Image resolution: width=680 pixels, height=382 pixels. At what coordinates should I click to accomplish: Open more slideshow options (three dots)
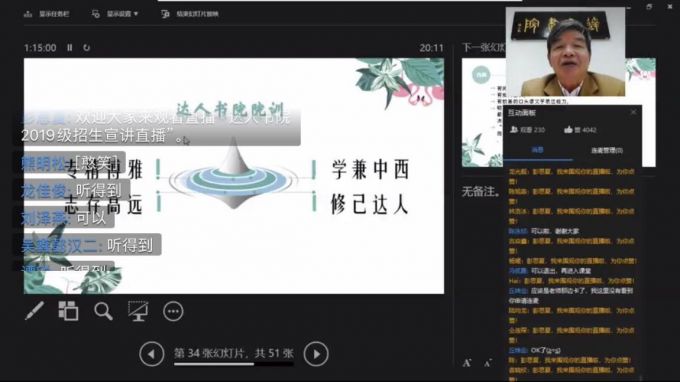pyautogui.click(x=173, y=311)
